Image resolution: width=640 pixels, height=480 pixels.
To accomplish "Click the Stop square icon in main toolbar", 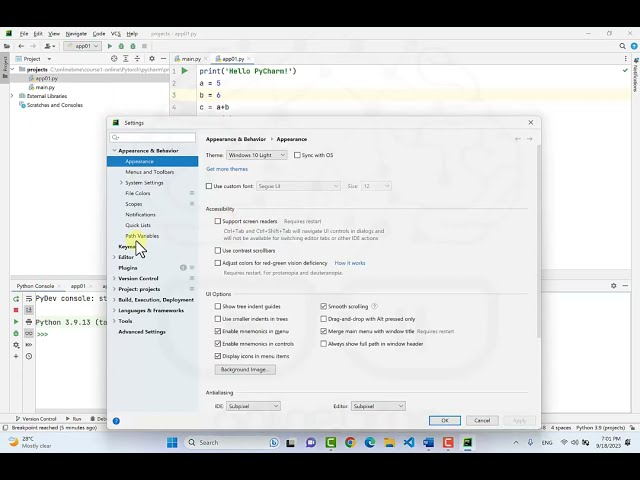I will [x=144, y=46].
